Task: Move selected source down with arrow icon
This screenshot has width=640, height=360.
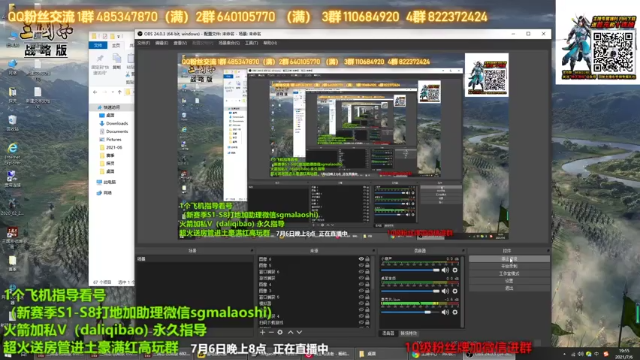Action: (299, 332)
